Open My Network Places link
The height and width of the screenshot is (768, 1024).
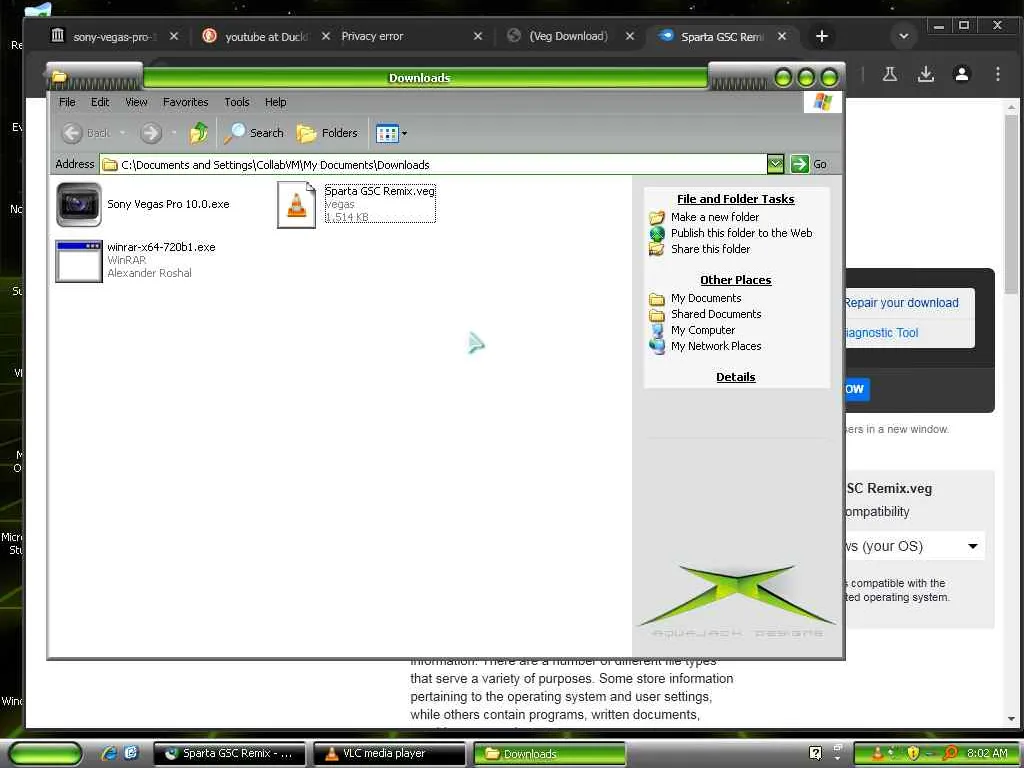point(716,346)
